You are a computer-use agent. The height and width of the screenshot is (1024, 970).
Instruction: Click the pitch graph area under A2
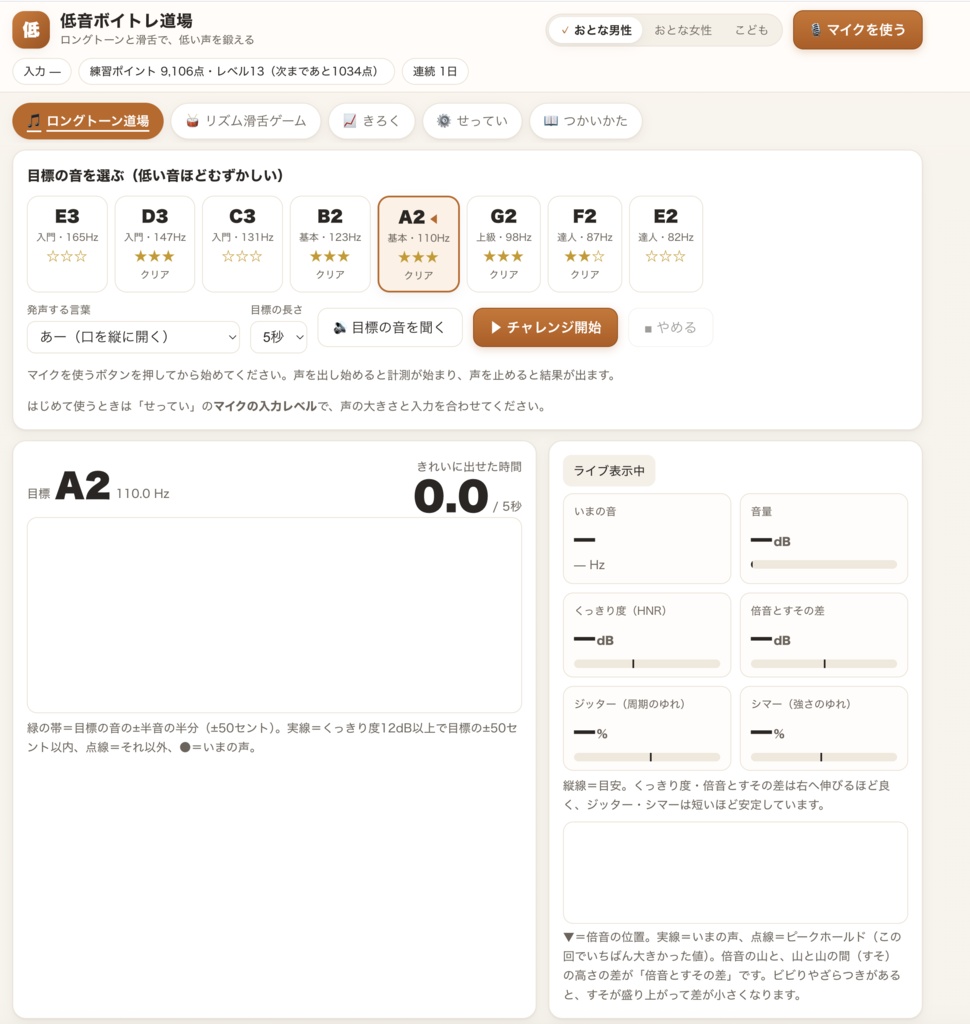(274, 615)
